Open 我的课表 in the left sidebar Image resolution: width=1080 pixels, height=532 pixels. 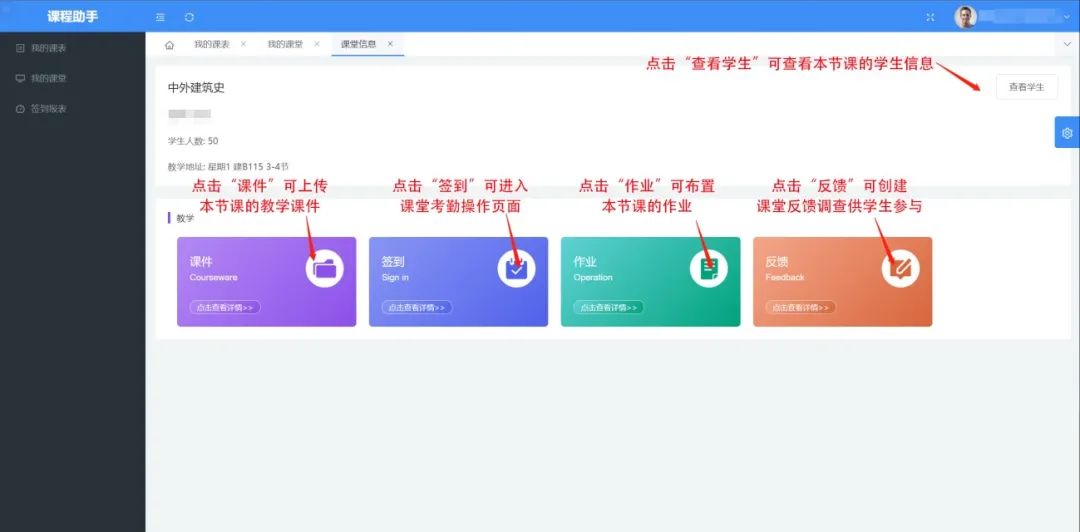(x=48, y=48)
